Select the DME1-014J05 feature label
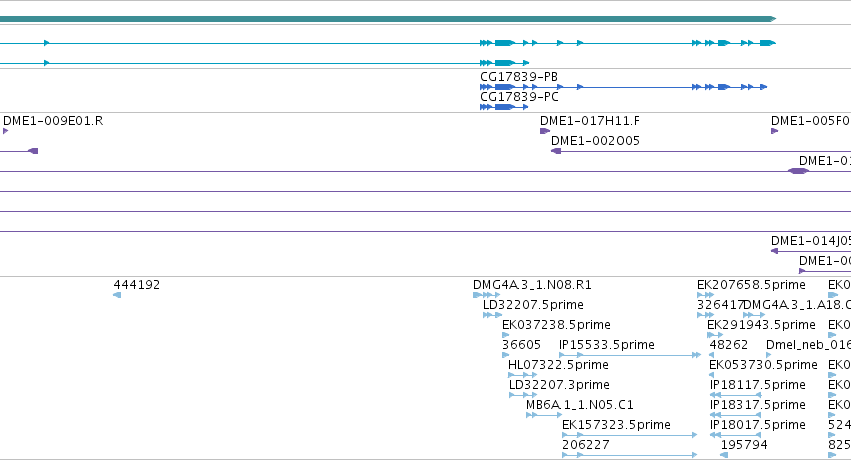The image size is (851, 460). pos(811,241)
